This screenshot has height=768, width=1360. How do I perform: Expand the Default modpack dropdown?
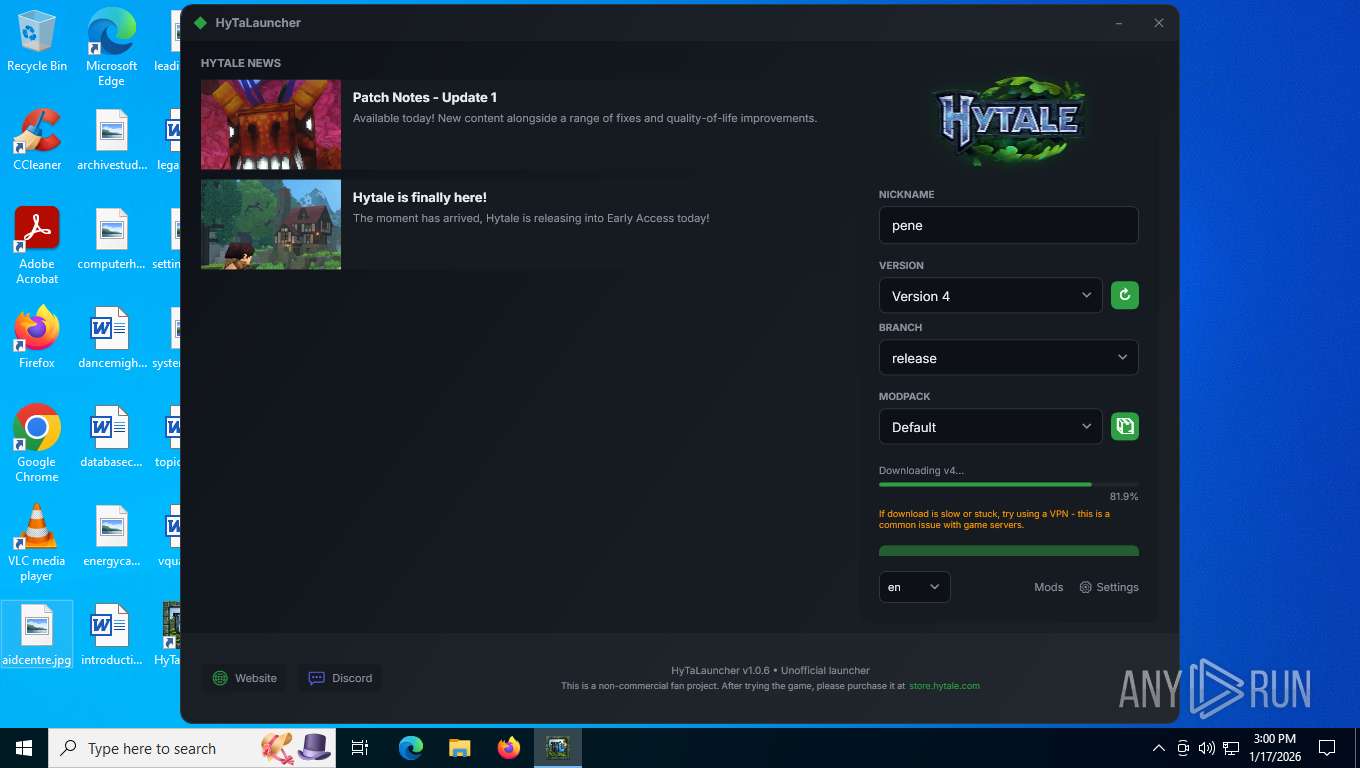(991, 427)
